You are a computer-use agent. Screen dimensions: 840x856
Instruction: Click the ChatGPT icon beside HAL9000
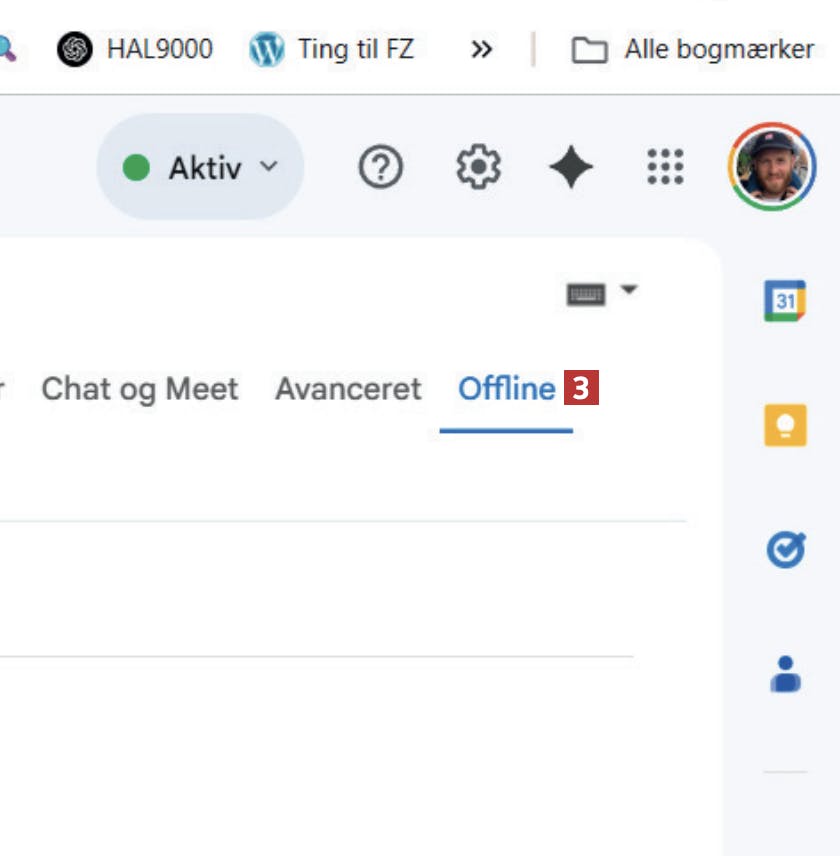click(x=75, y=49)
